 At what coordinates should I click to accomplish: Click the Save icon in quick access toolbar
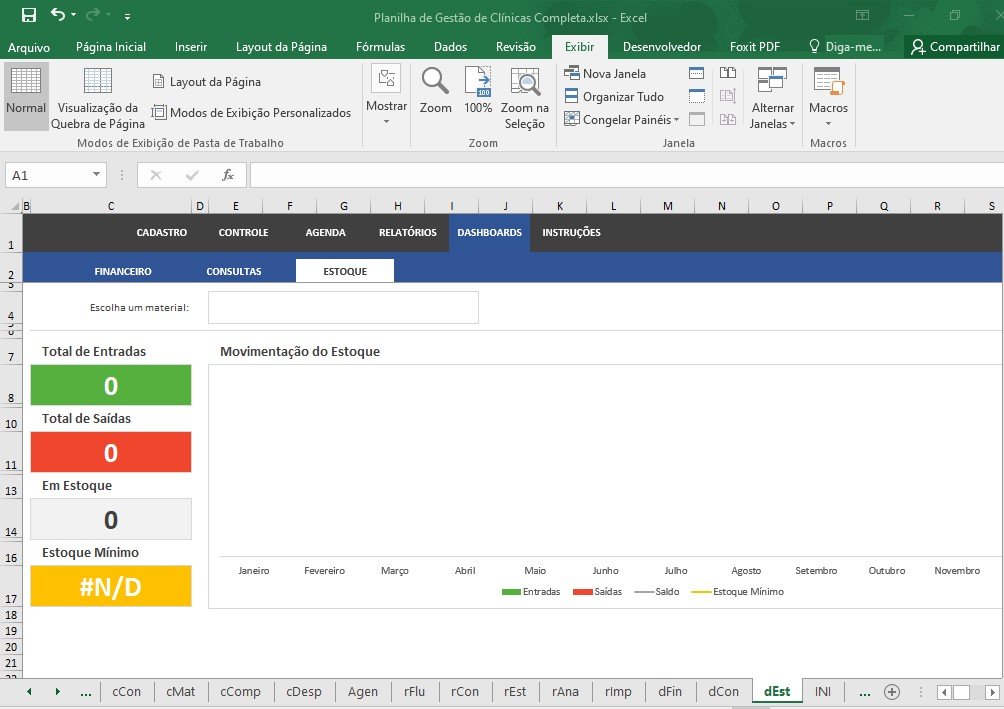[x=28, y=15]
